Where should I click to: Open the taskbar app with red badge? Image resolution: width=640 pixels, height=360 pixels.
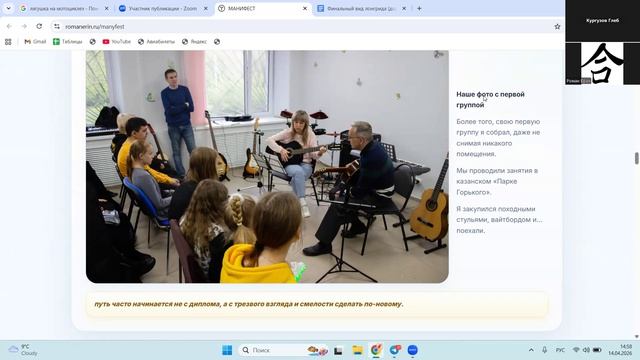(x=395, y=350)
